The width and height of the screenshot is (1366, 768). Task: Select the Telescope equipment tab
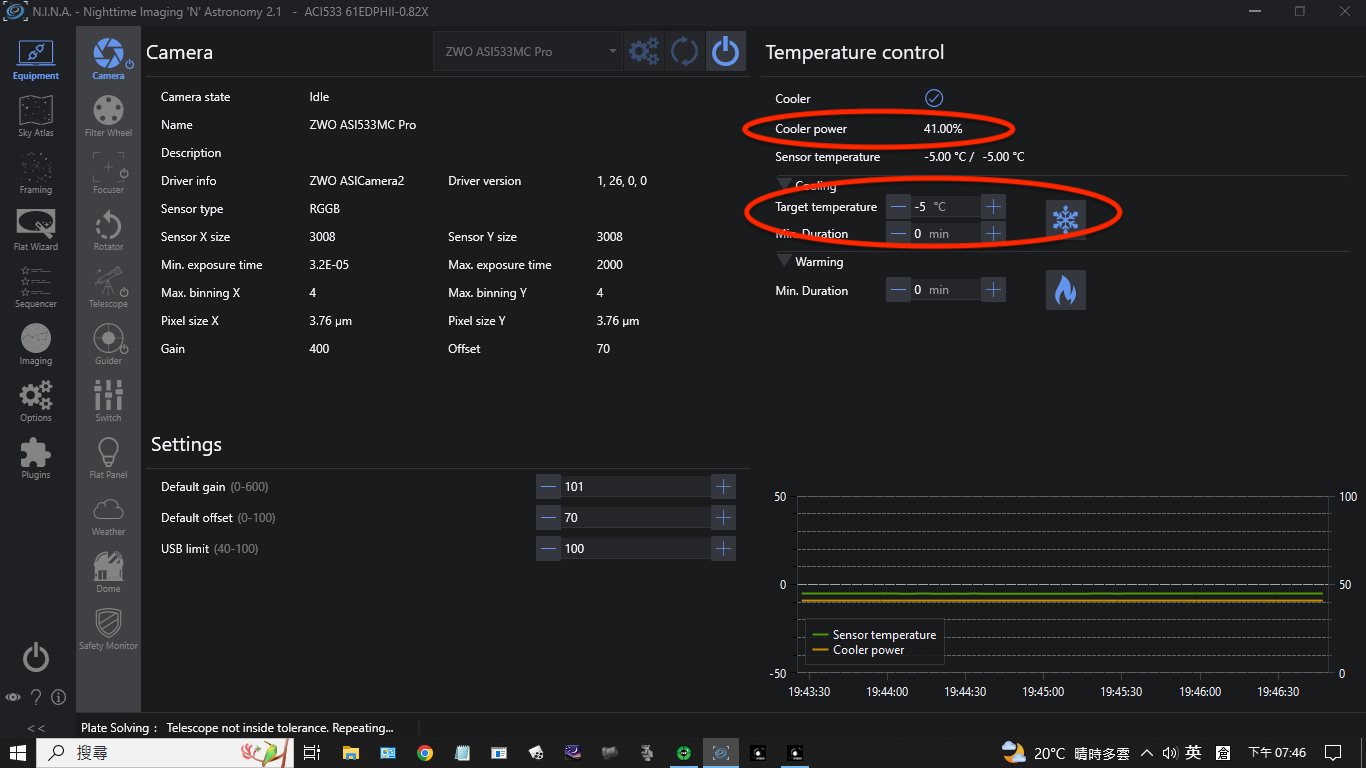[x=108, y=287]
